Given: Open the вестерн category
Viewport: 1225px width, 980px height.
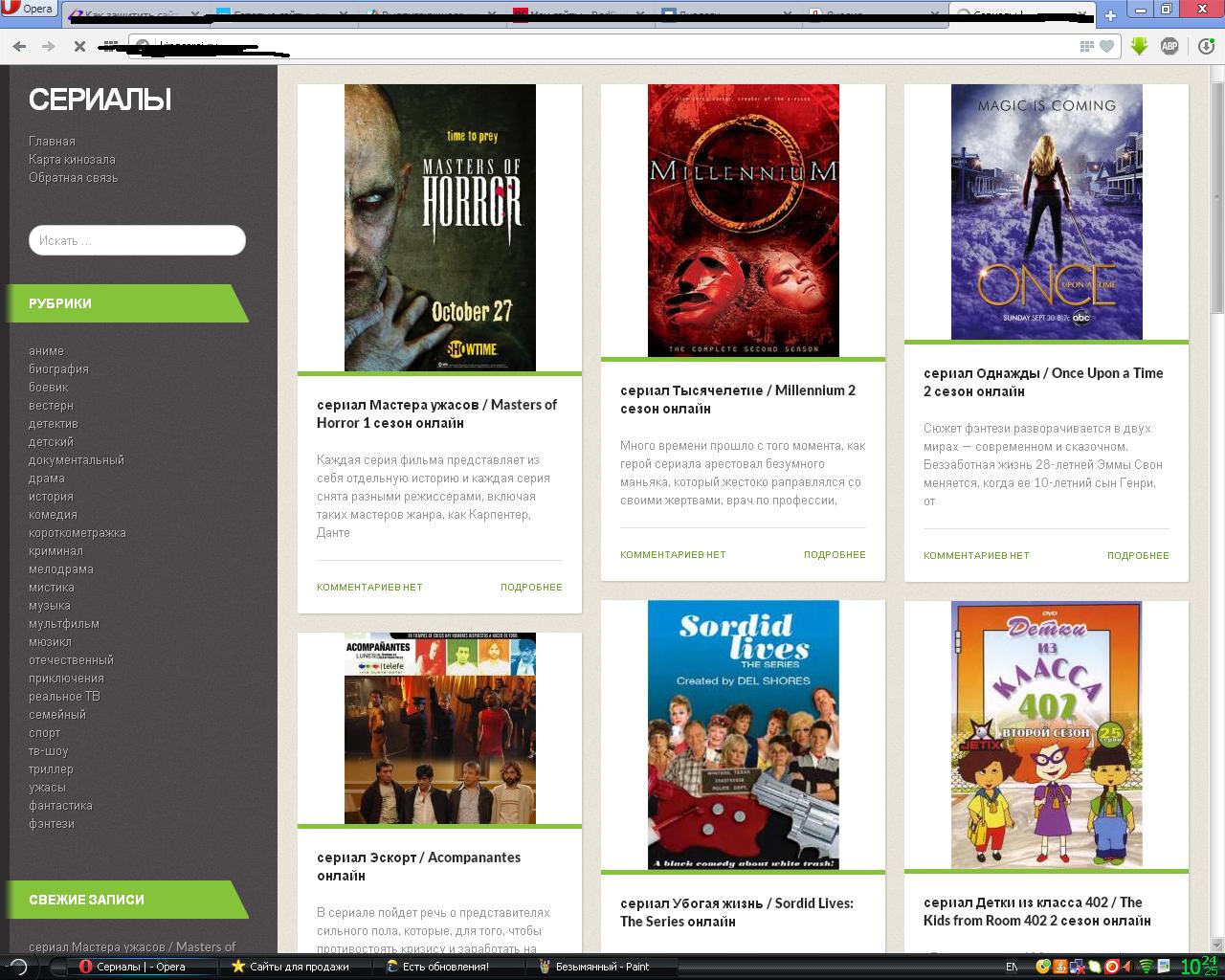Looking at the screenshot, I should [51, 406].
